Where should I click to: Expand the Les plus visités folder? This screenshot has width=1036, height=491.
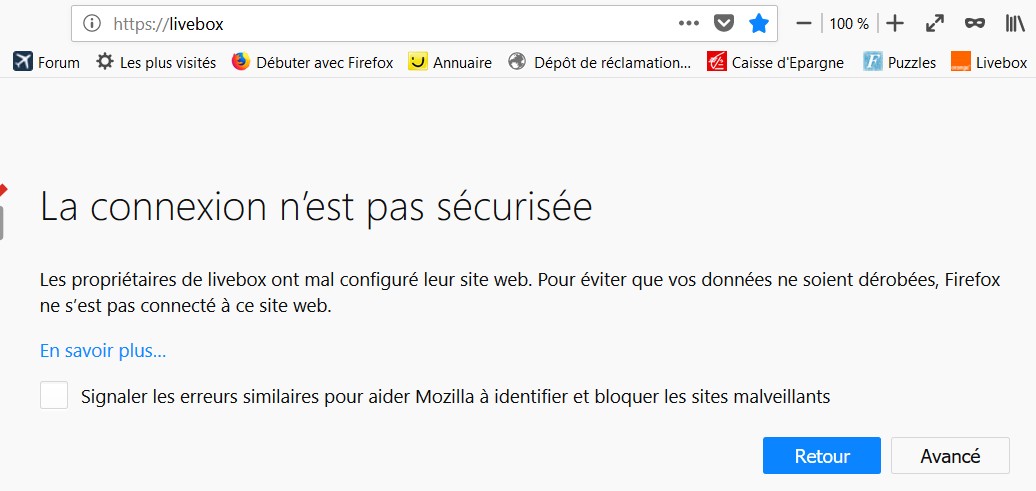coord(156,62)
